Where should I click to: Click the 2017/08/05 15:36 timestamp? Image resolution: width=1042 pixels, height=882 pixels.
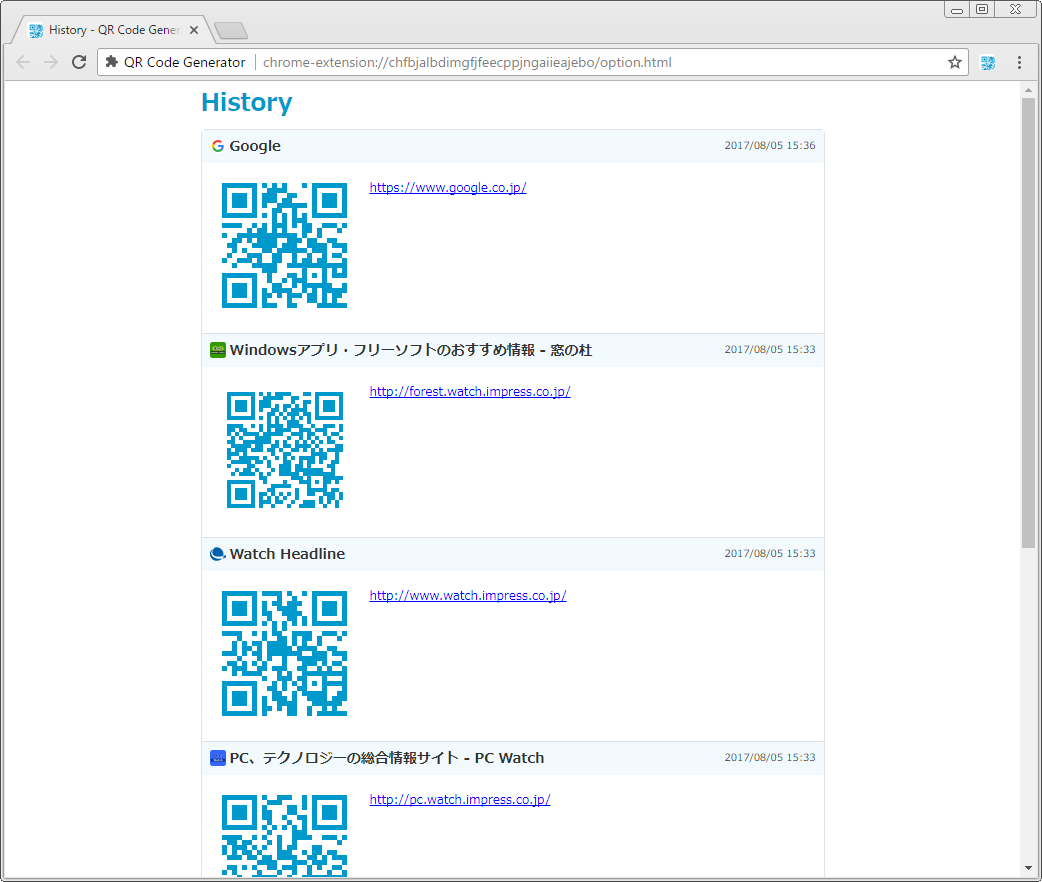coord(770,146)
